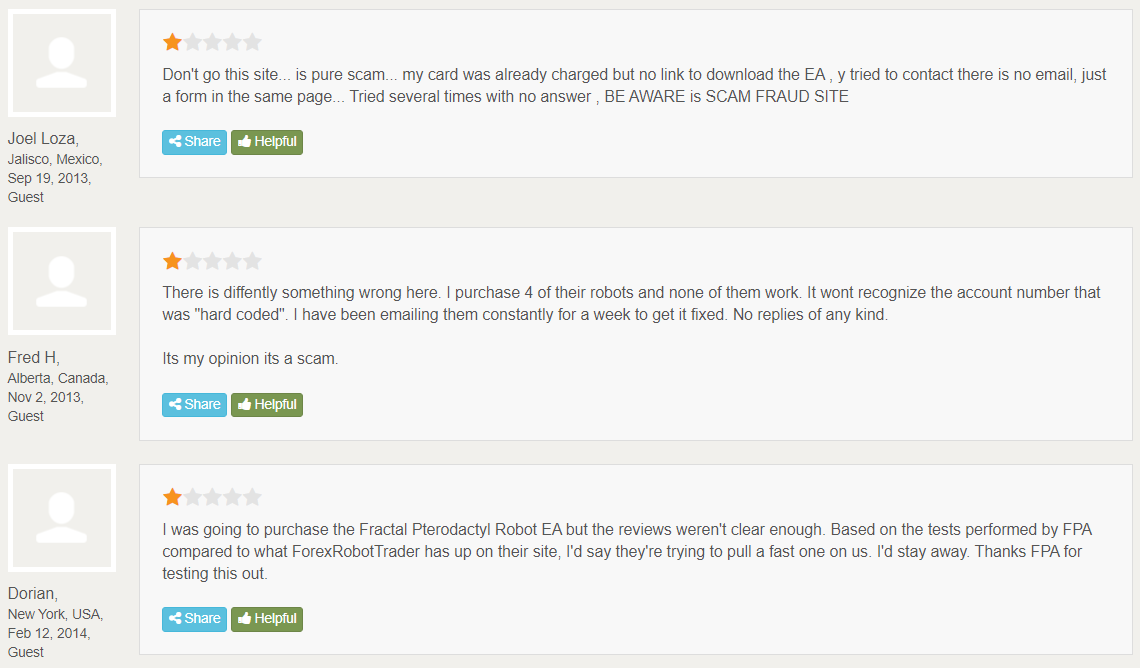Share Dorian's review
Screen dimensions: 1140x668
(x=194, y=619)
